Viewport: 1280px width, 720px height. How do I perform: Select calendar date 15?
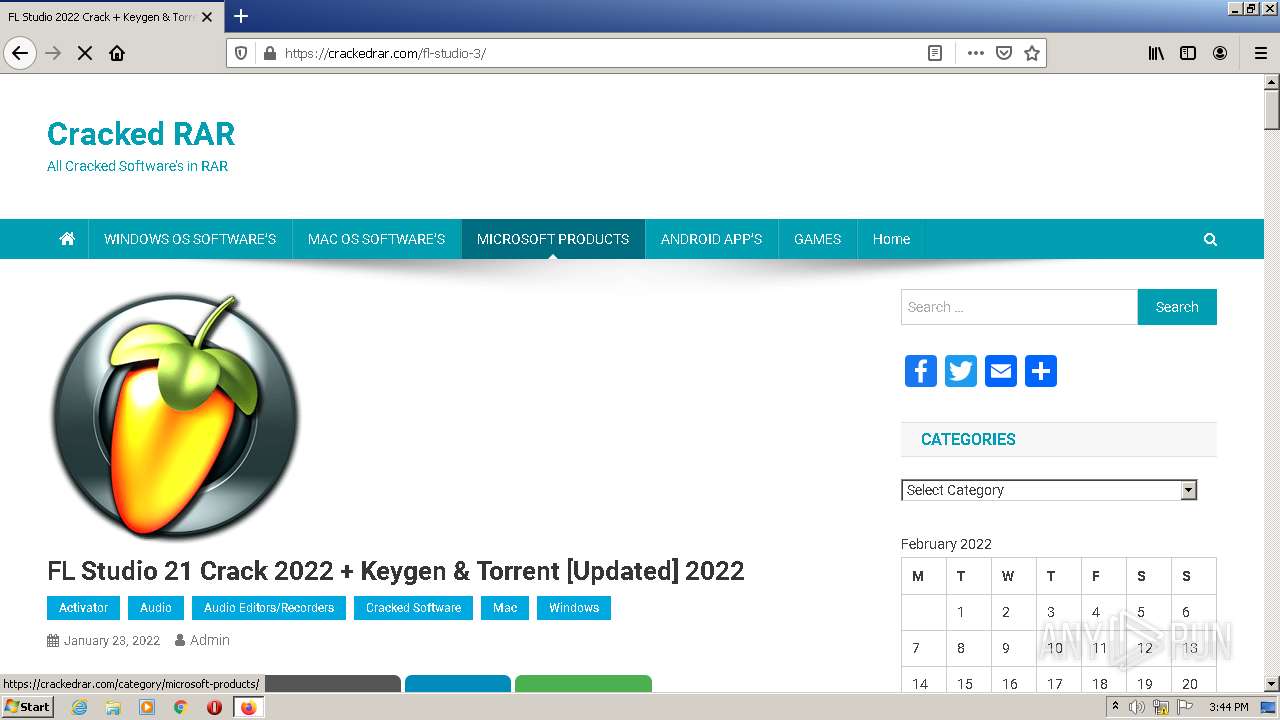[964, 684]
